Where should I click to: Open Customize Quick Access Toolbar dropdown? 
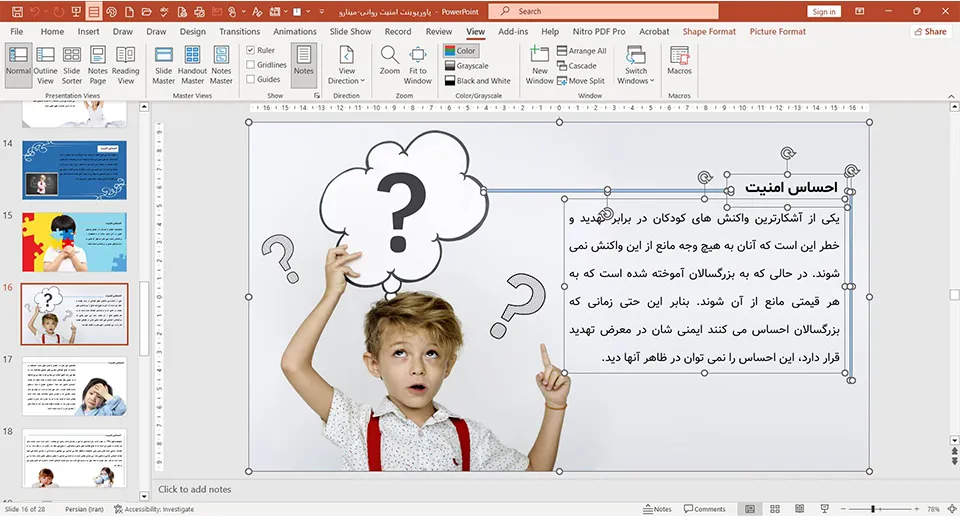321,12
